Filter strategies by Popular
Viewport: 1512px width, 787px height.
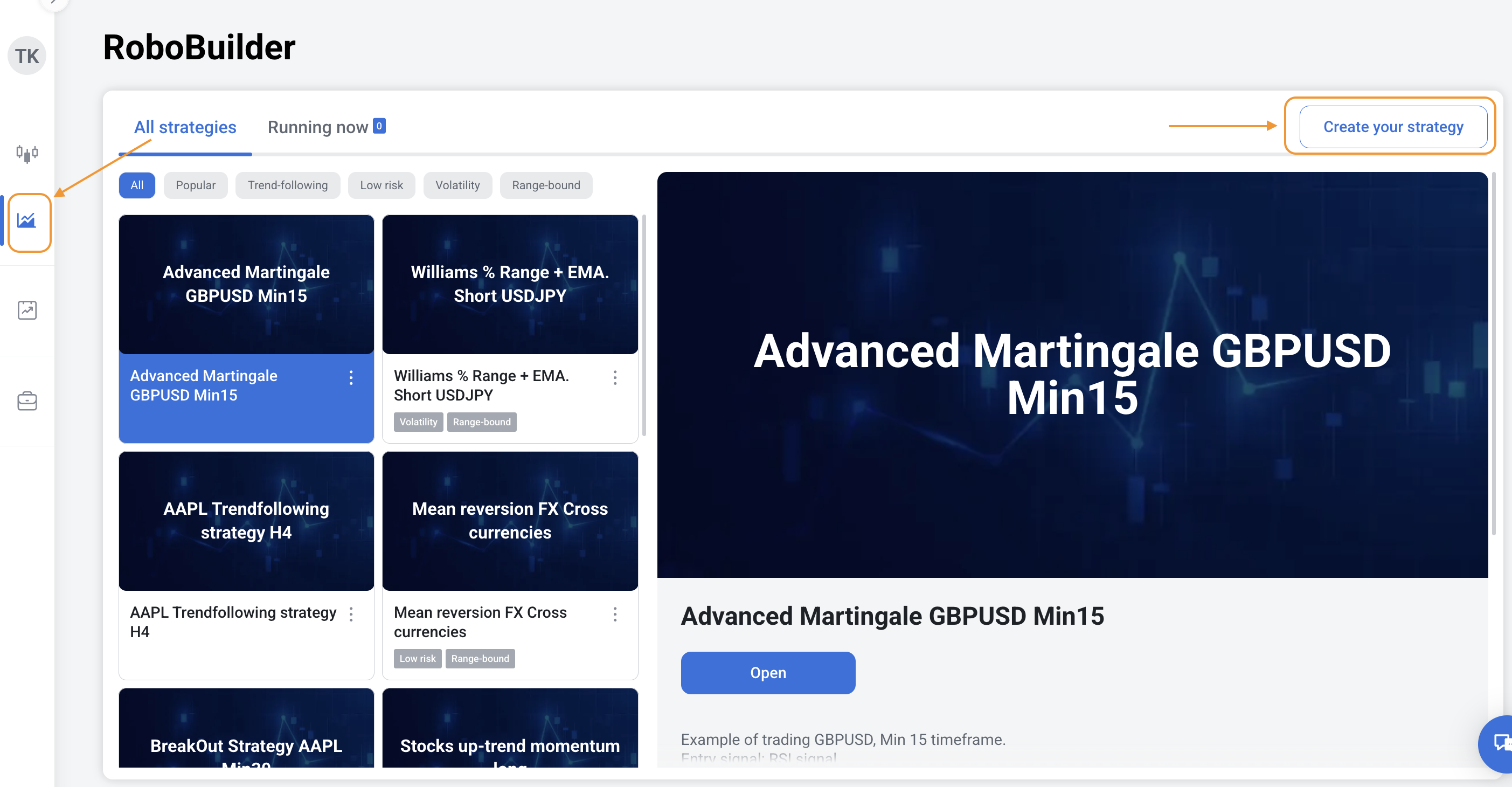pyautogui.click(x=196, y=185)
